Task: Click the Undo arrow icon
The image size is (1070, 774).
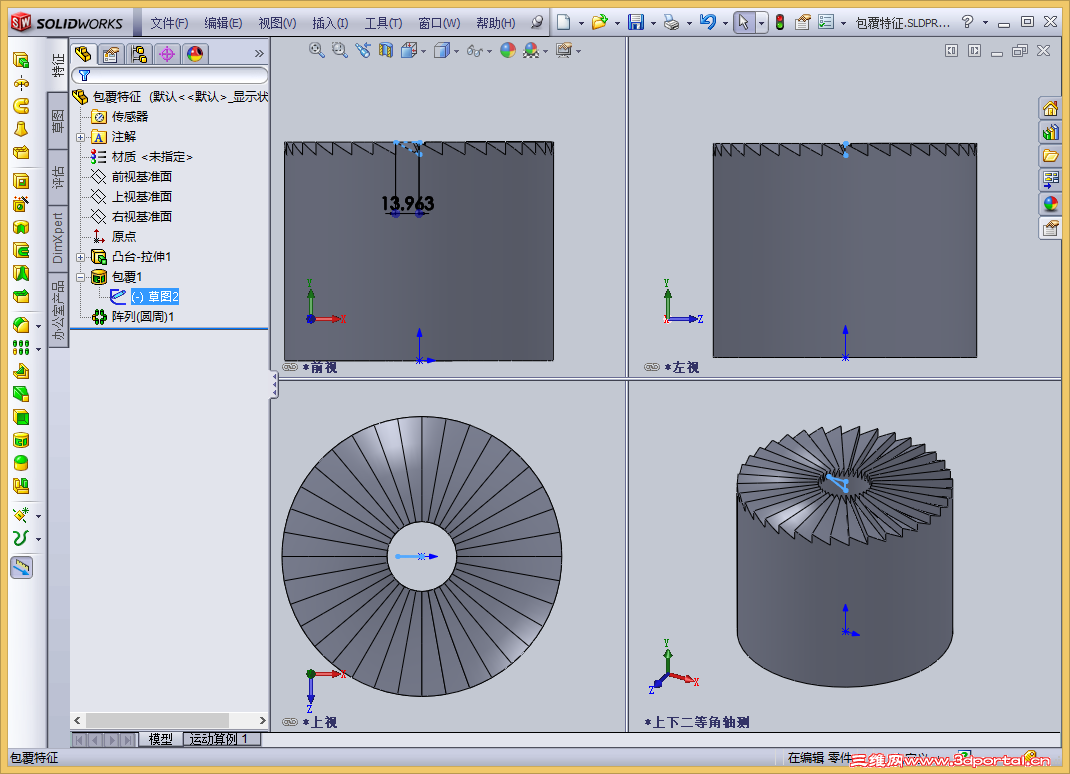Action: coord(708,23)
